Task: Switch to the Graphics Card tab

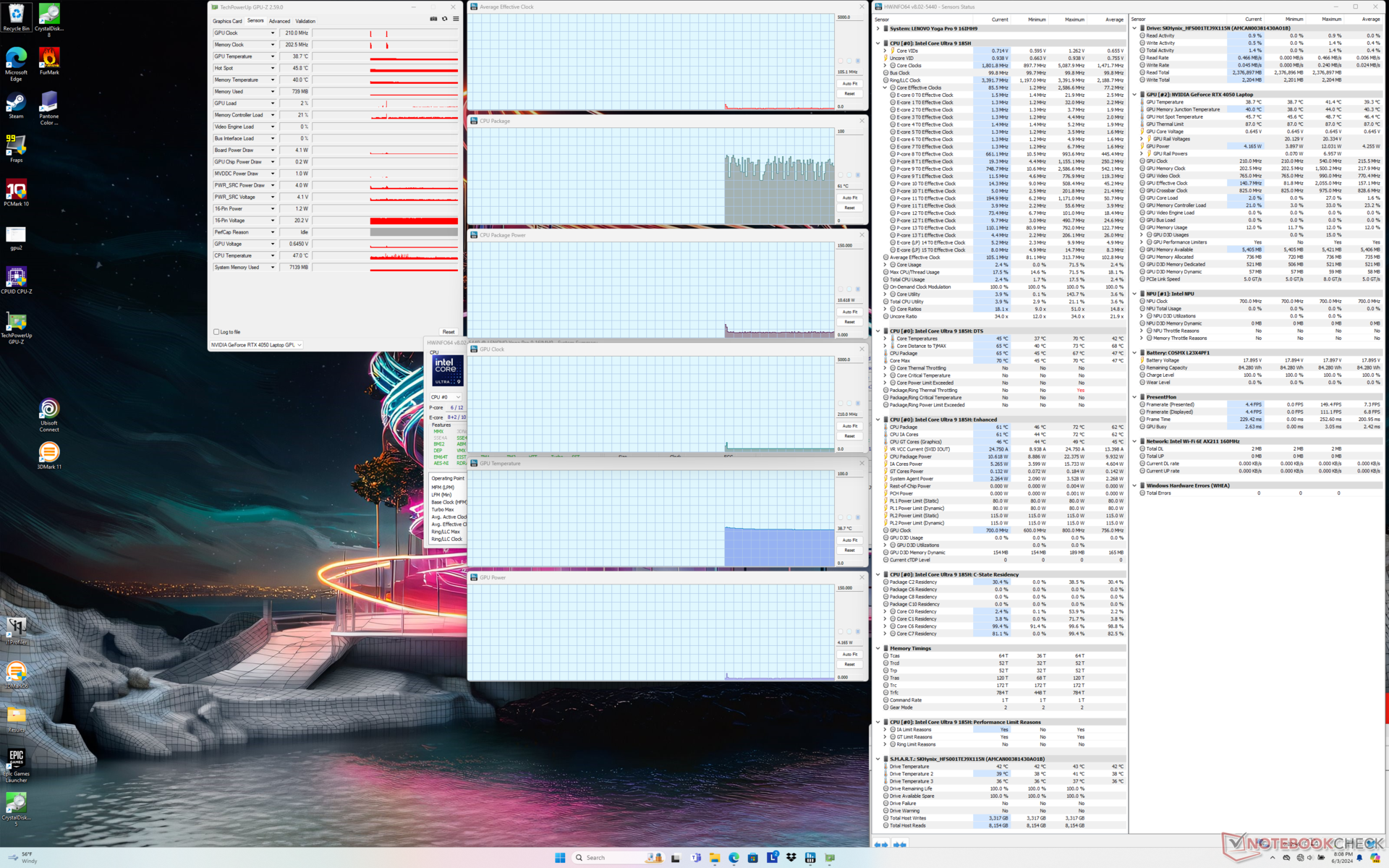Action: tap(227, 21)
